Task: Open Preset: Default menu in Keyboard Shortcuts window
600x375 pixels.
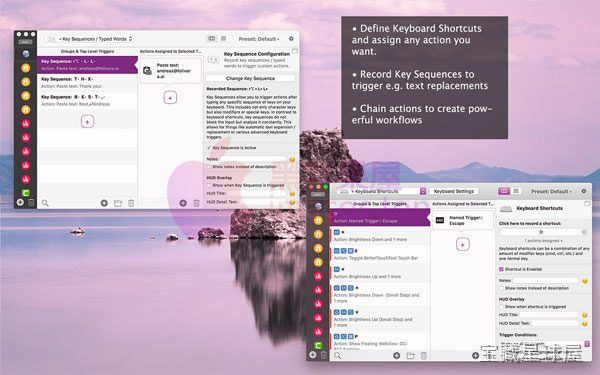Action: pyautogui.click(x=551, y=191)
